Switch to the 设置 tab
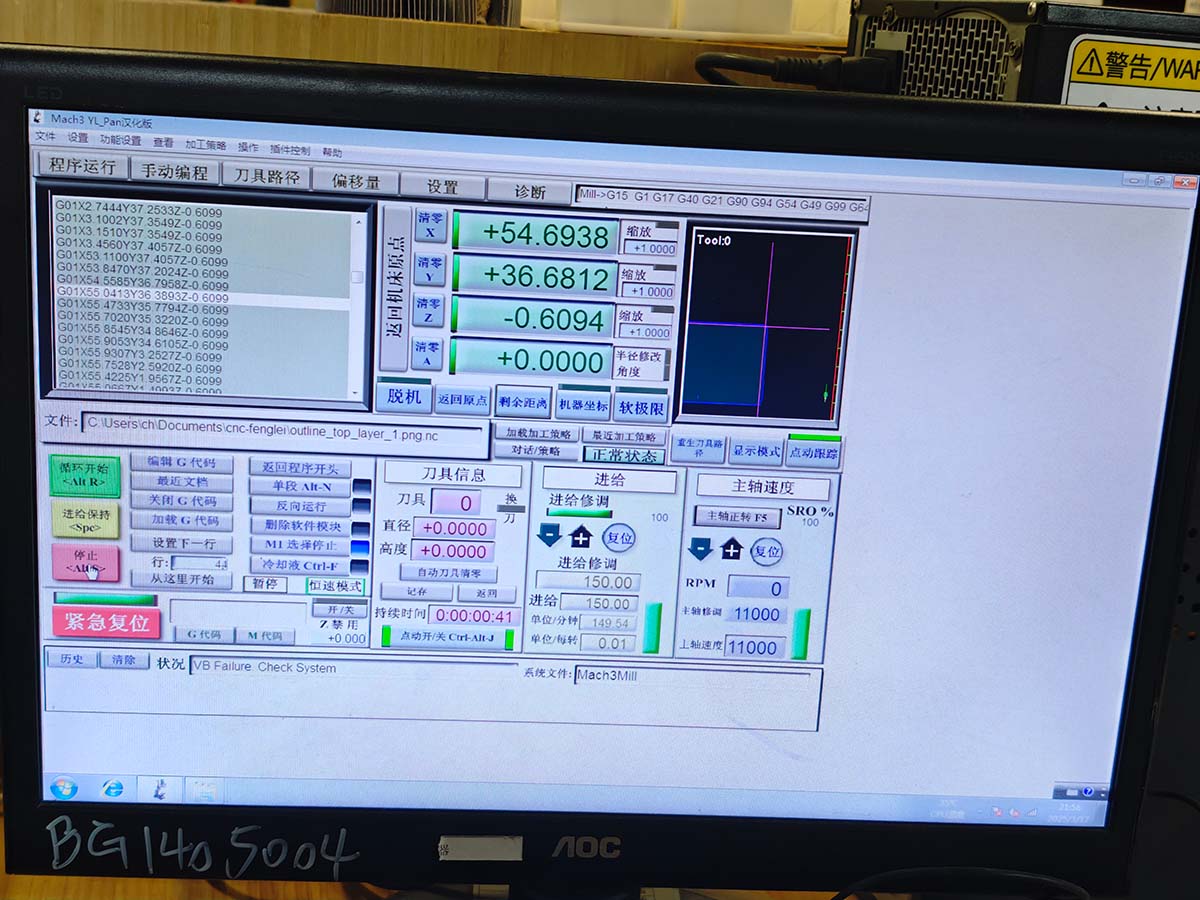 443,186
